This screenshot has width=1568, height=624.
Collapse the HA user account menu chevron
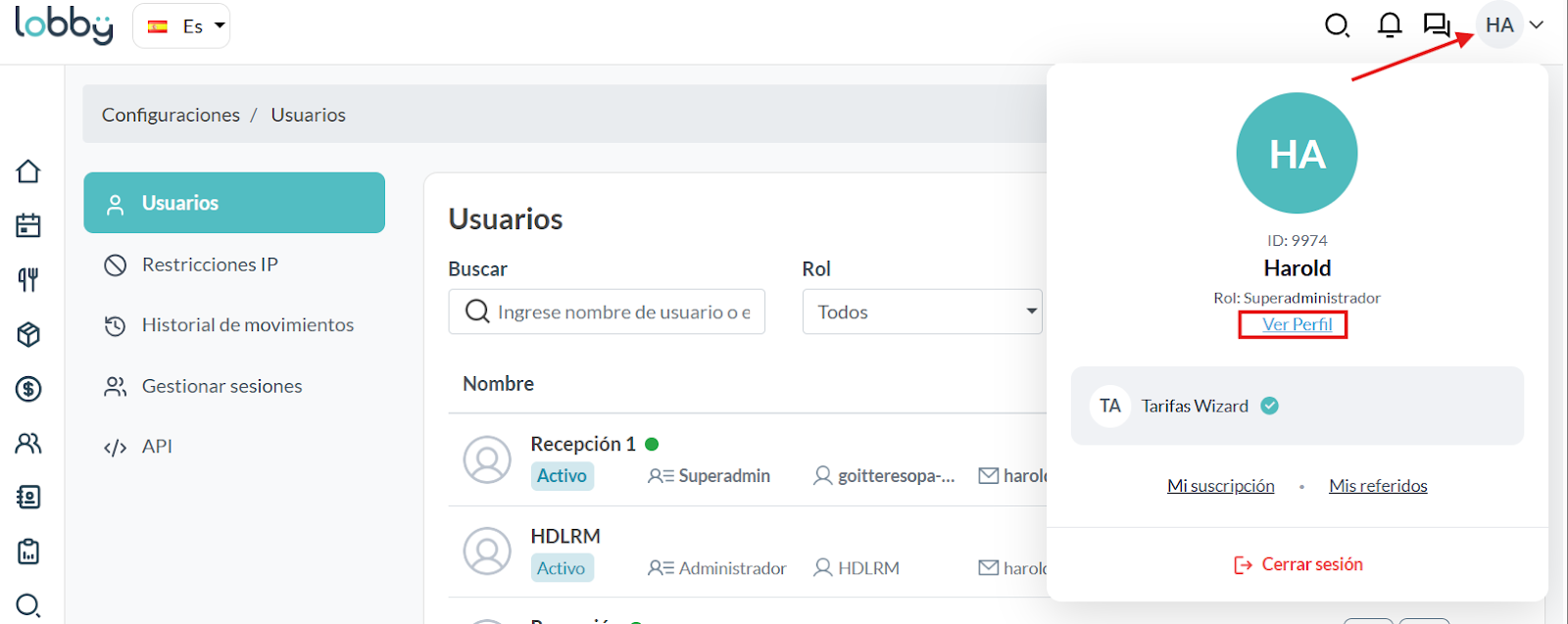(1537, 25)
